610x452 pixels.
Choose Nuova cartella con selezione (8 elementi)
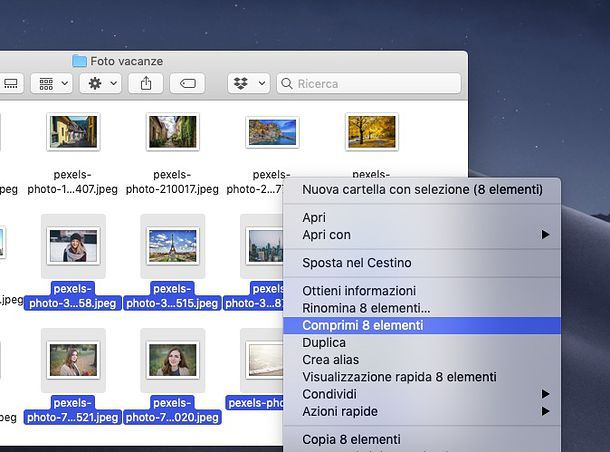click(x=422, y=189)
